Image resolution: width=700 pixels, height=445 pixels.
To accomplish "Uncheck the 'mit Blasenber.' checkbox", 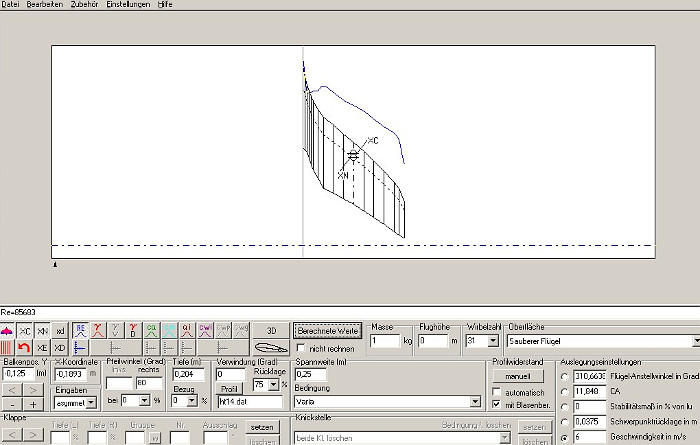I will (497, 404).
